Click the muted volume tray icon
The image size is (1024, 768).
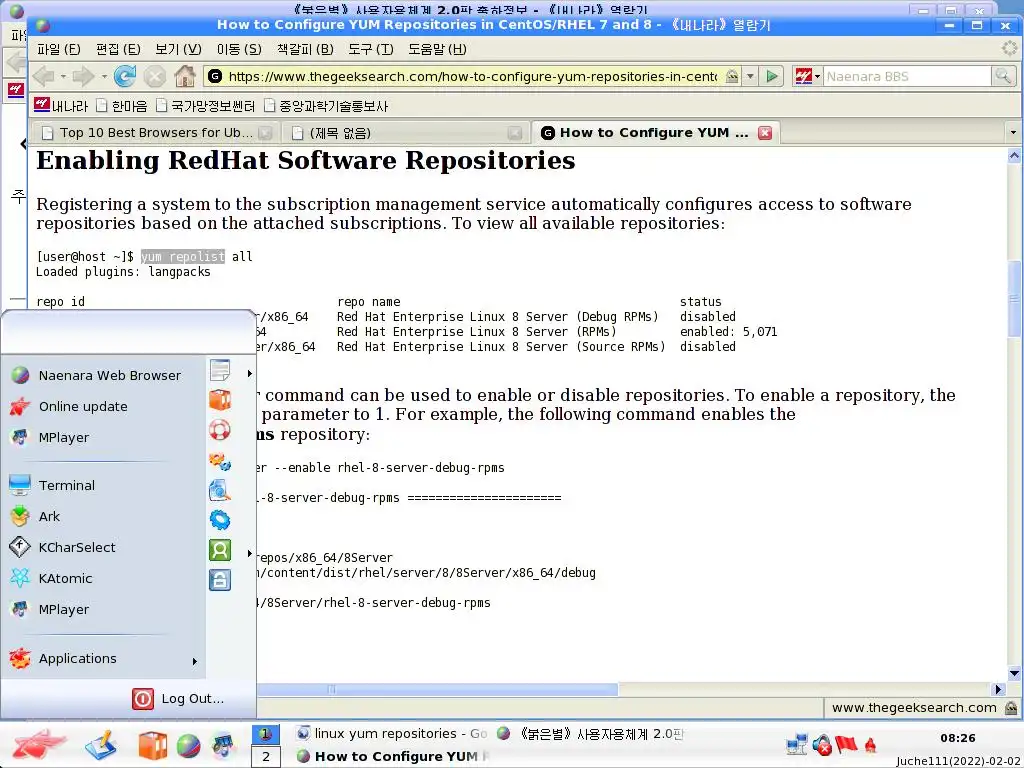tap(822, 744)
